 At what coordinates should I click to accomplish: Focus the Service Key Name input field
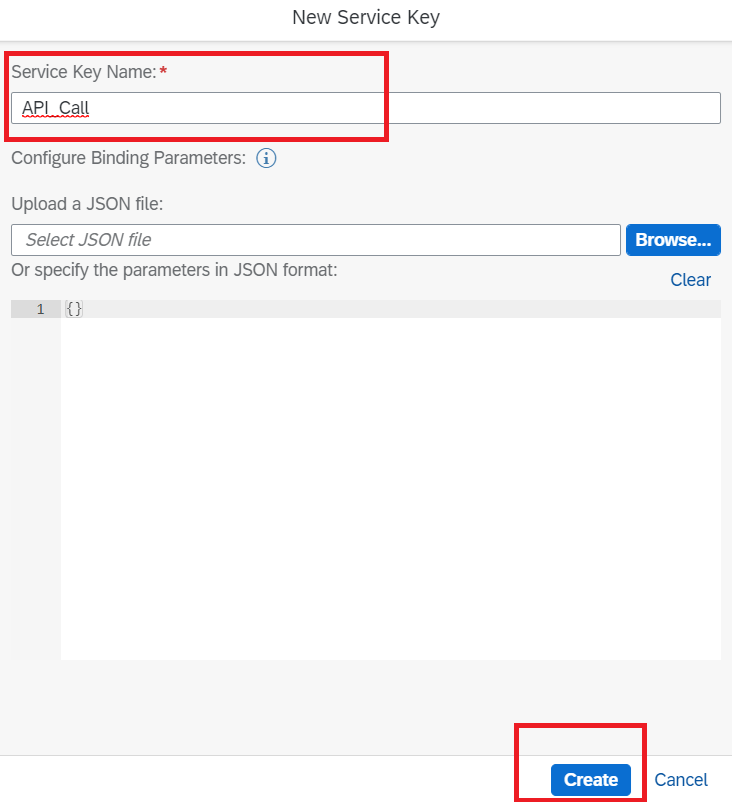coord(366,108)
